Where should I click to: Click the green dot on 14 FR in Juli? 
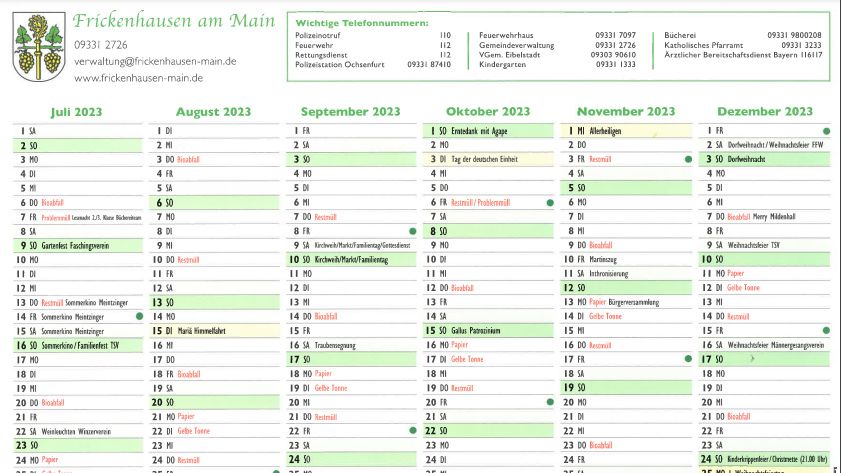(139, 316)
